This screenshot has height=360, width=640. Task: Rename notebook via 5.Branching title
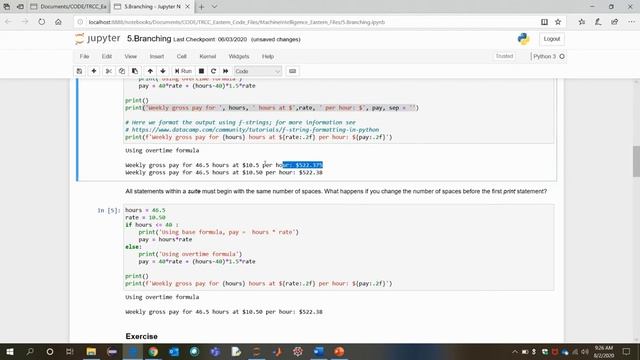click(x=149, y=38)
